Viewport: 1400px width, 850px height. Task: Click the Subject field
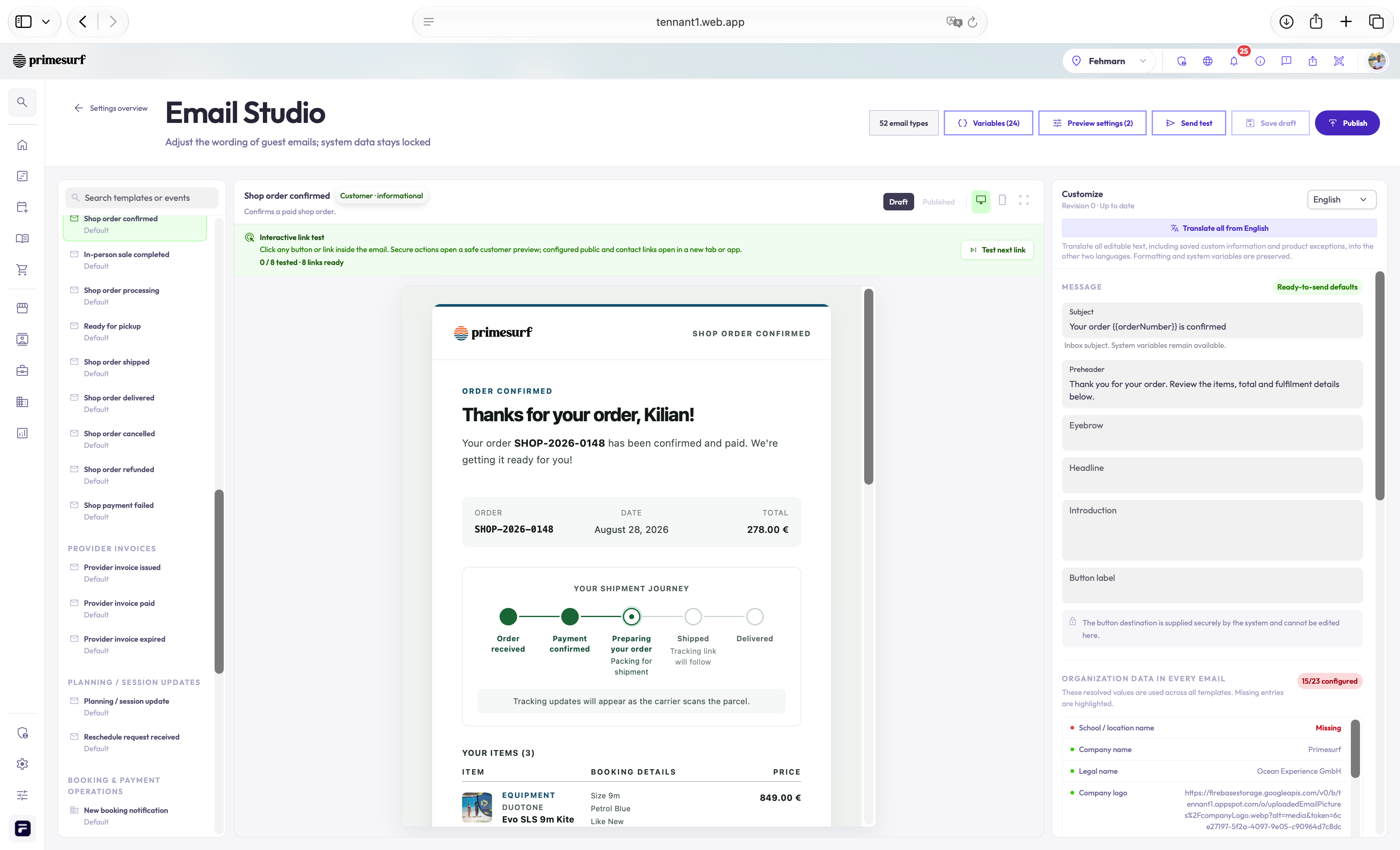pos(1212,320)
